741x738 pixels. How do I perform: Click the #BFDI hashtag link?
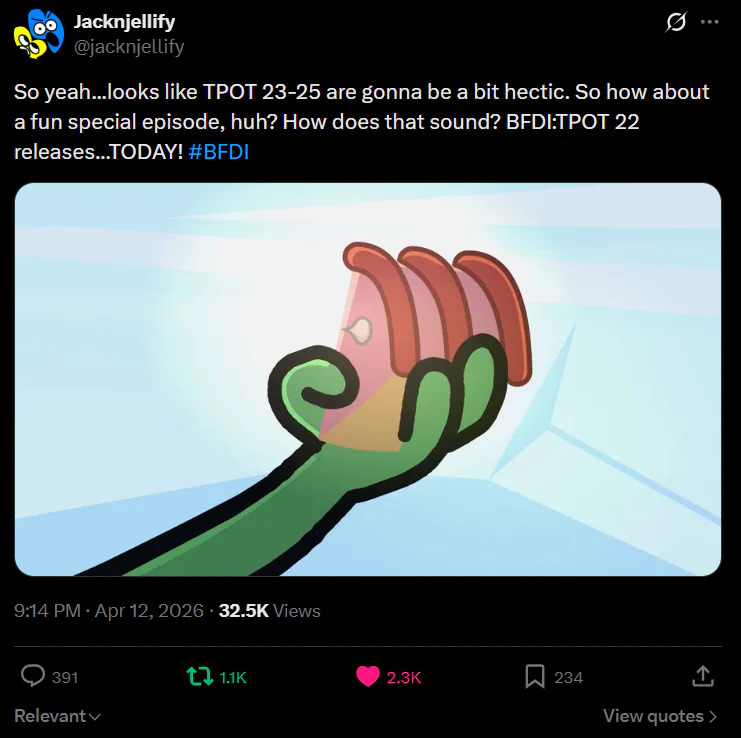coord(218,152)
